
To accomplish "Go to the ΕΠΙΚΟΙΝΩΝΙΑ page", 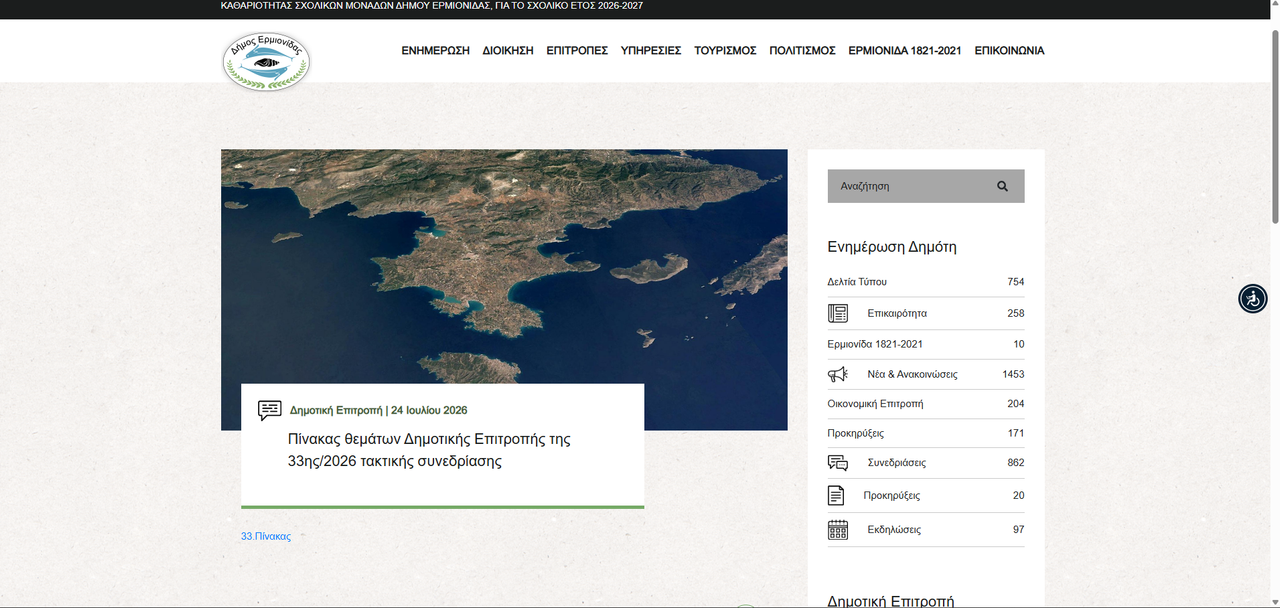I will click(1009, 50).
